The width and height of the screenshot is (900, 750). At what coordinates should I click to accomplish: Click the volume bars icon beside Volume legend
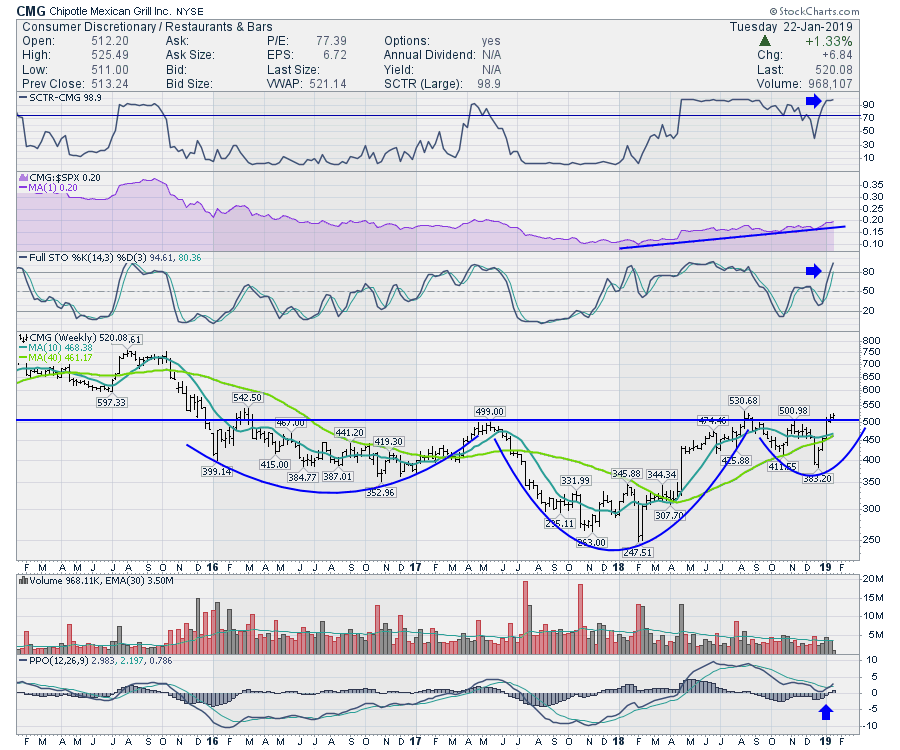tap(23, 581)
